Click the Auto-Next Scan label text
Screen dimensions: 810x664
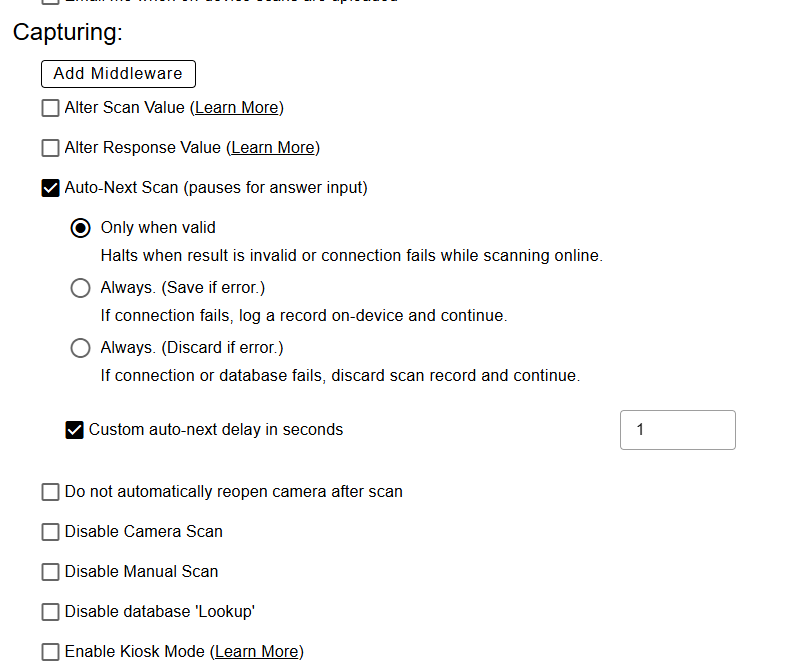[216, 188]
